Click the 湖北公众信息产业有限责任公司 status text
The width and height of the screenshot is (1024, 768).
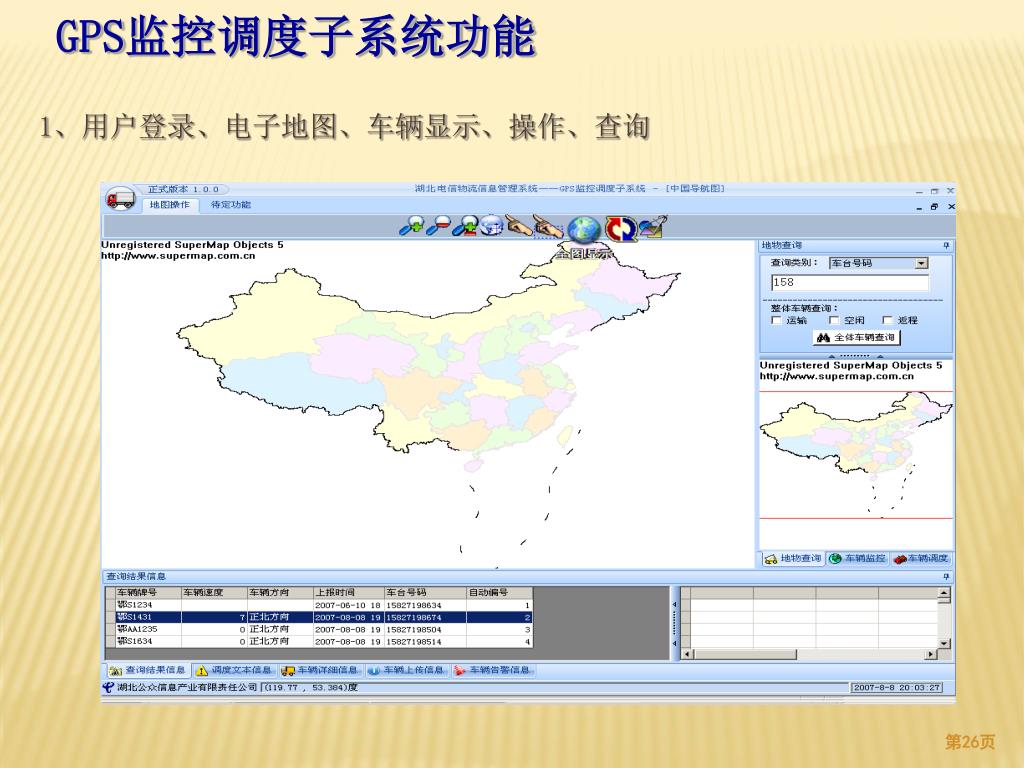click(187, 687)
